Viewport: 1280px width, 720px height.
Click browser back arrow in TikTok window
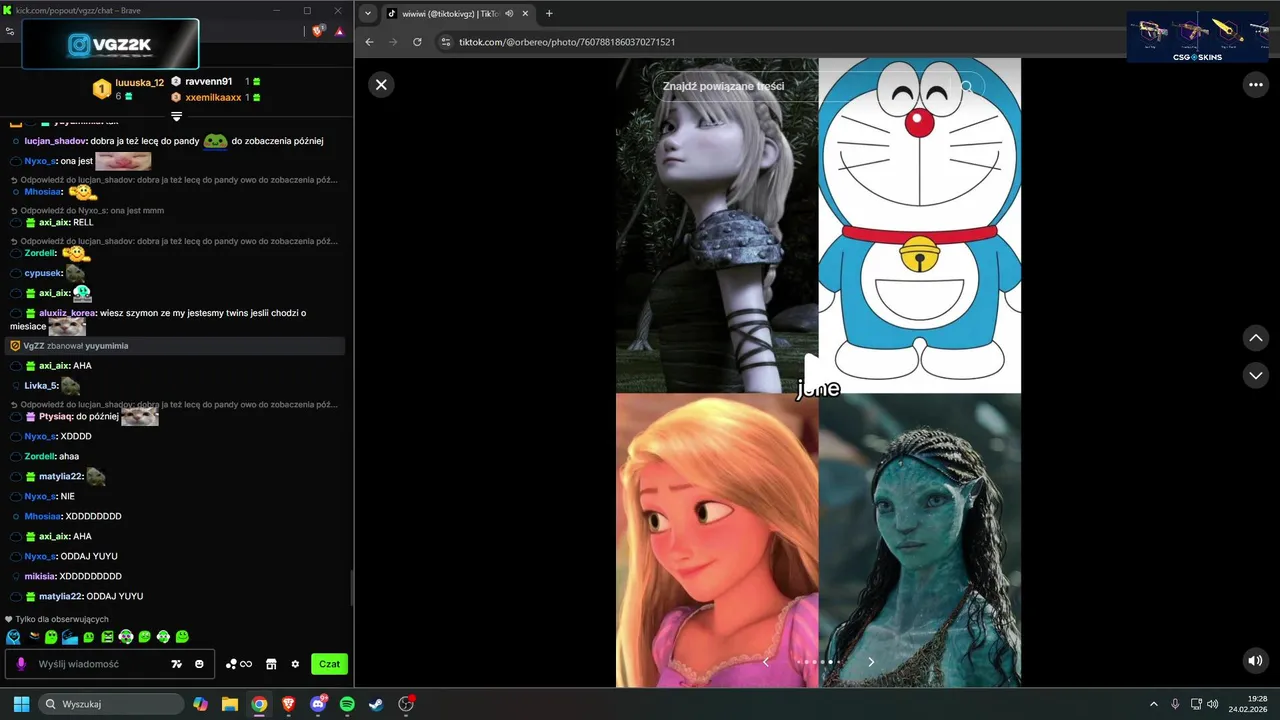pyautogui.click(x=369, y=42)
